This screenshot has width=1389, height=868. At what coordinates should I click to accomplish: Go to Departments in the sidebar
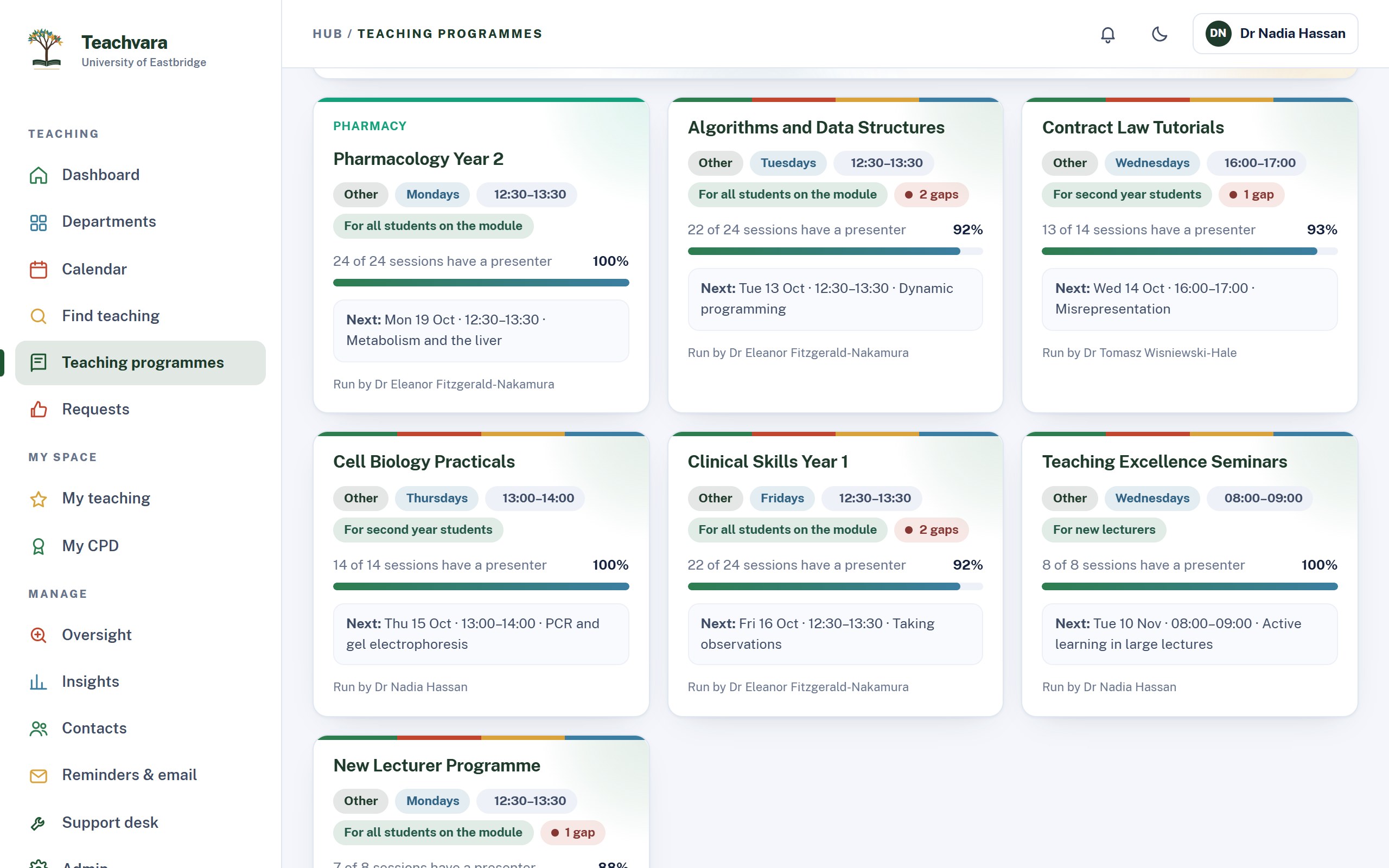pyautogui.click(x=141, y=222)
